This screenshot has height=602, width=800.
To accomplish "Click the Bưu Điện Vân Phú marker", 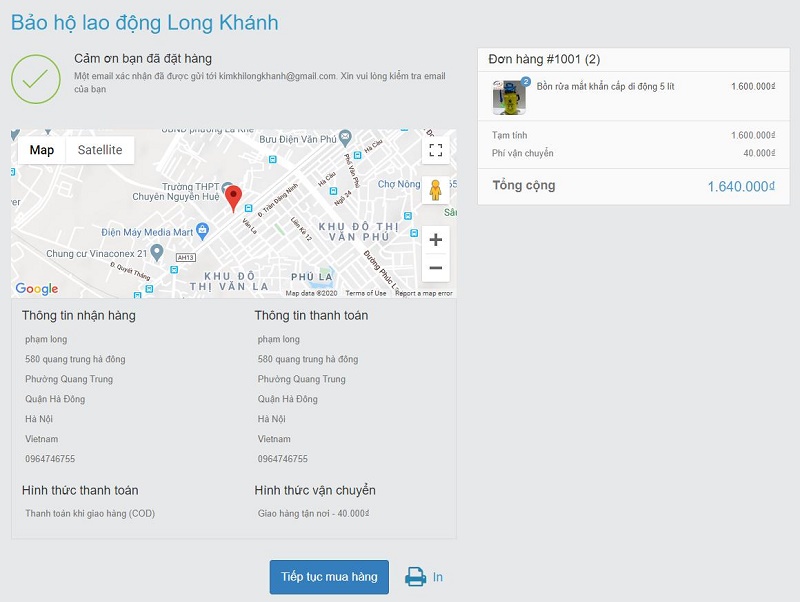I will 345,137.
